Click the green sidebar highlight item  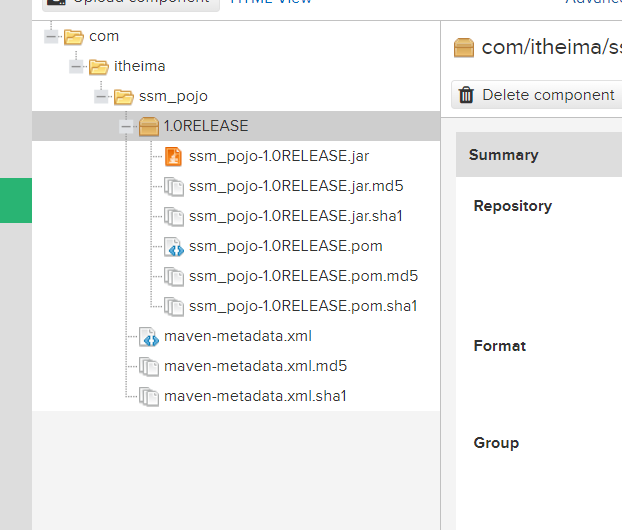[x=16, y=200]
